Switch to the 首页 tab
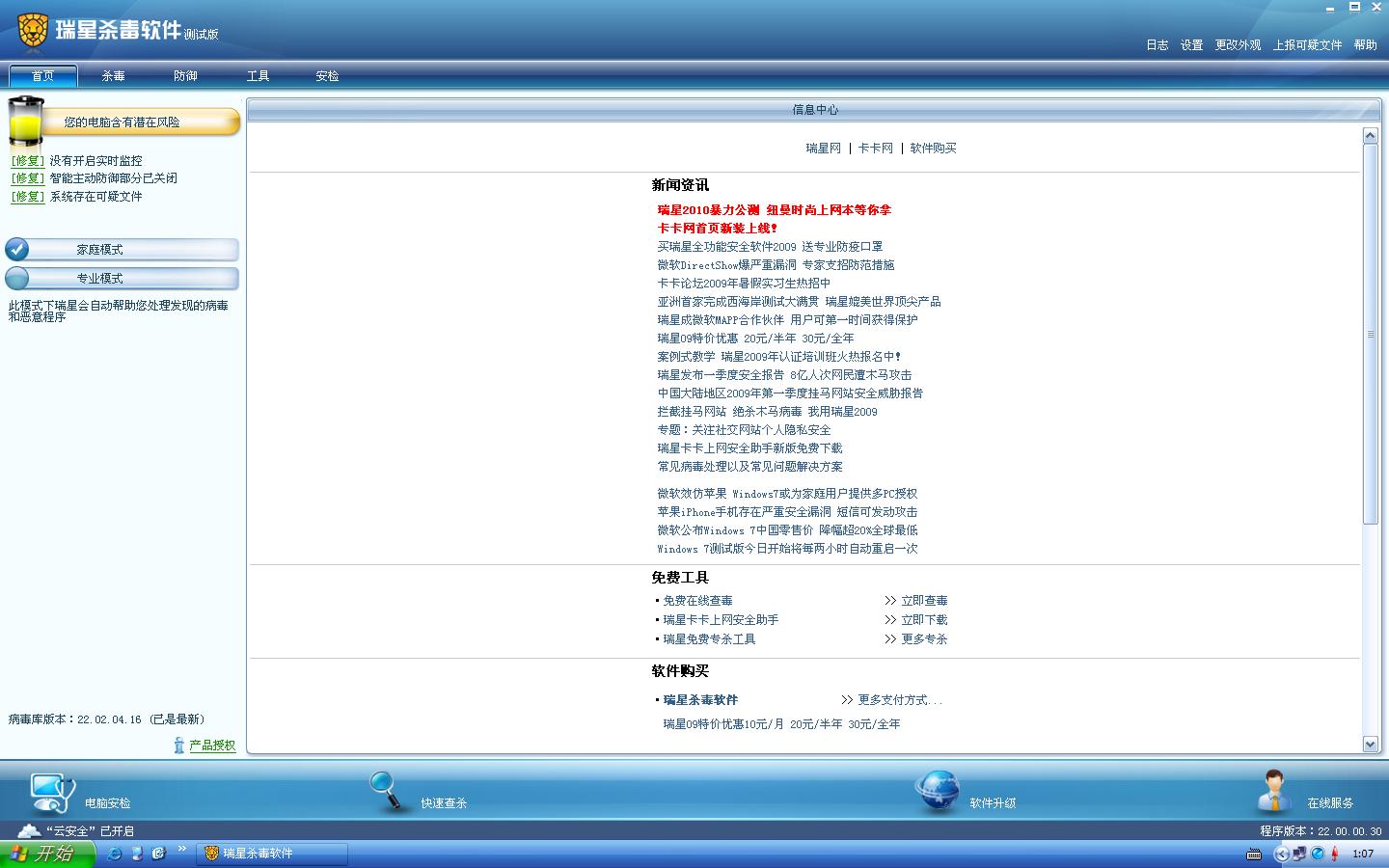The height and width of the screenshot is (868, 1389). point(43,75)
